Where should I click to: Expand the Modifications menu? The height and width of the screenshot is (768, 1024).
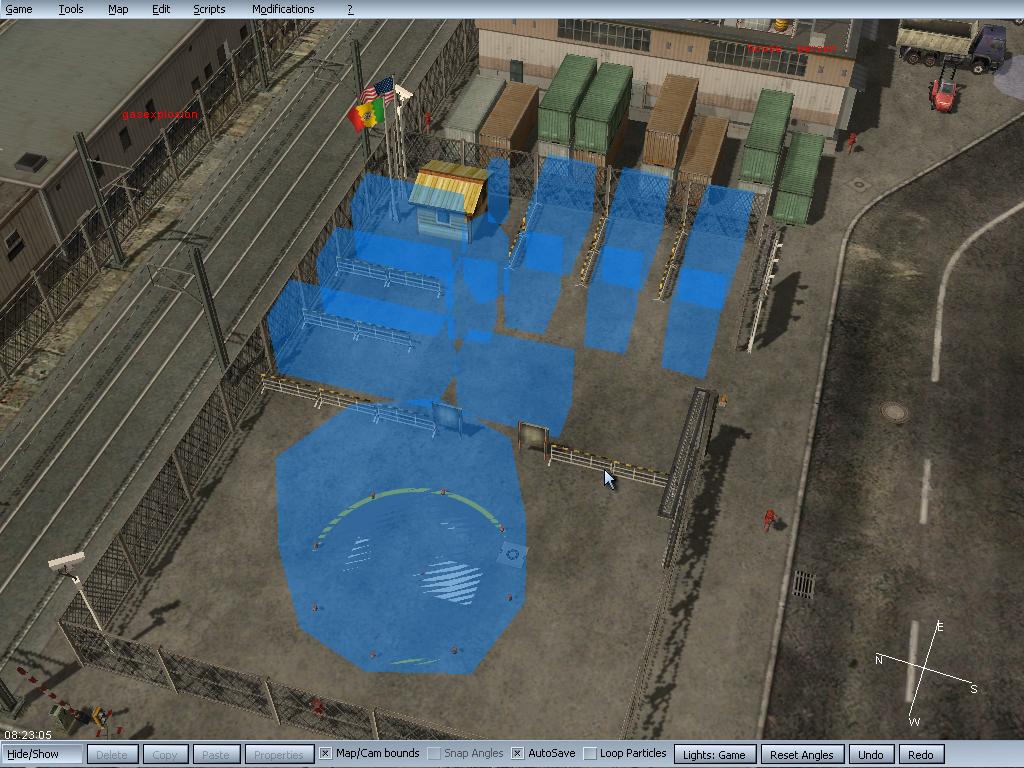point(283,9)
